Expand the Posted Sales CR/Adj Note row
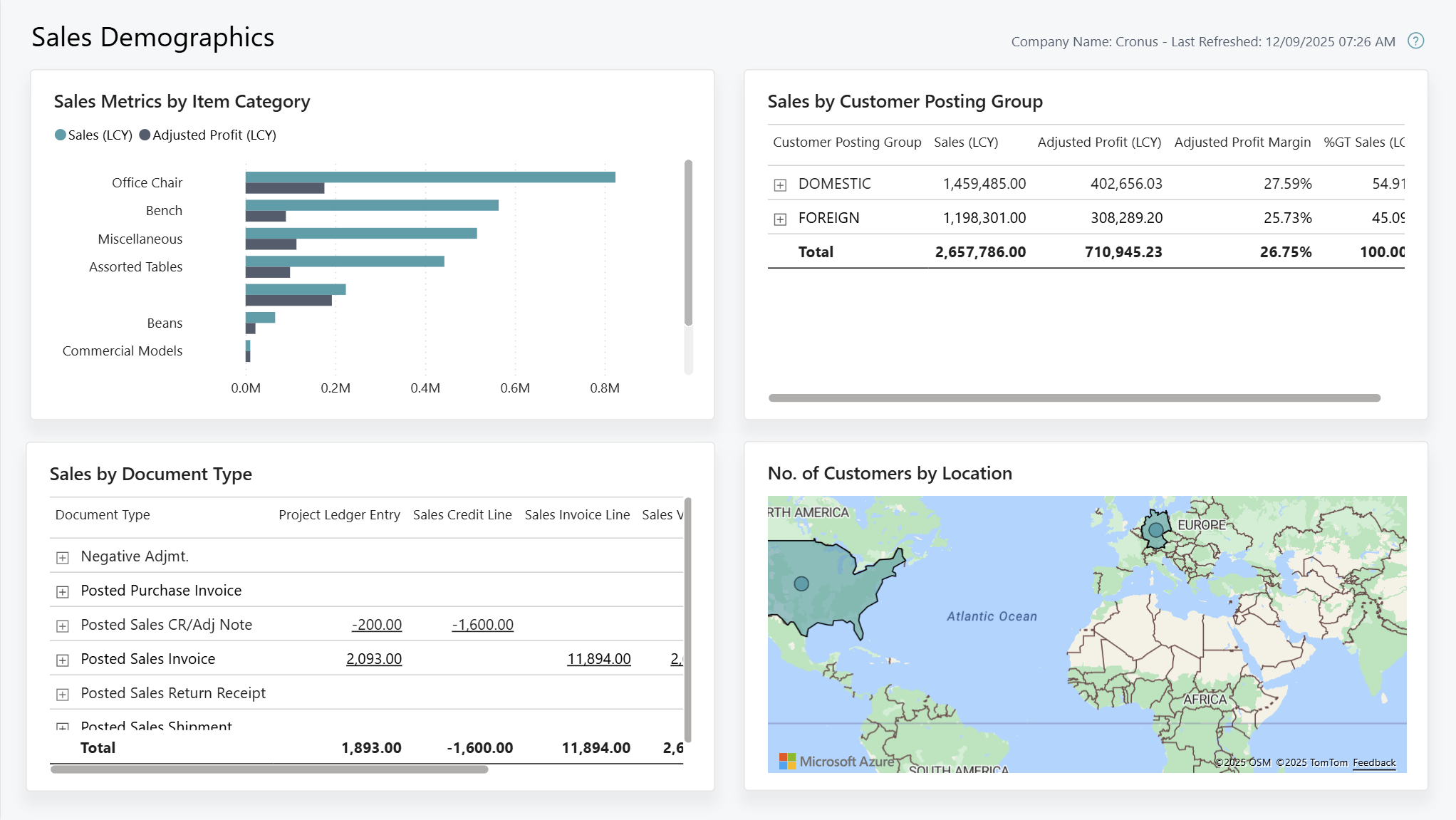 point(62,626)
